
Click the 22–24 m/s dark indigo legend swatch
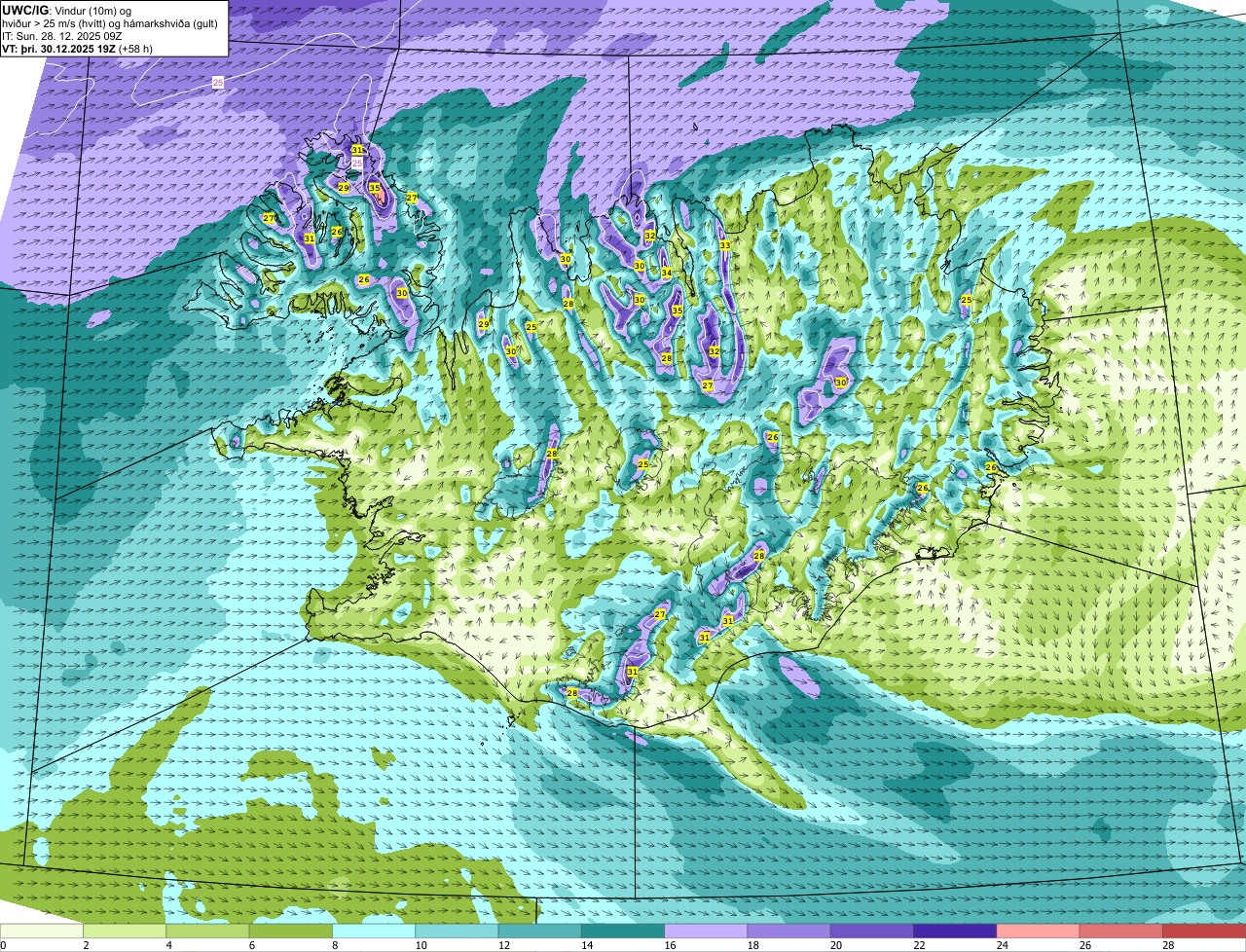coord(955,931)
